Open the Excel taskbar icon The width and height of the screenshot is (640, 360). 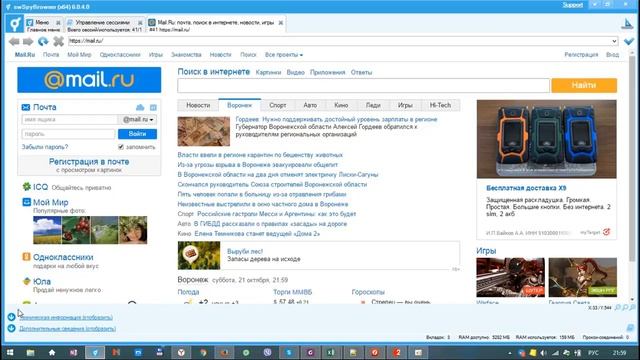pos(331,352)
